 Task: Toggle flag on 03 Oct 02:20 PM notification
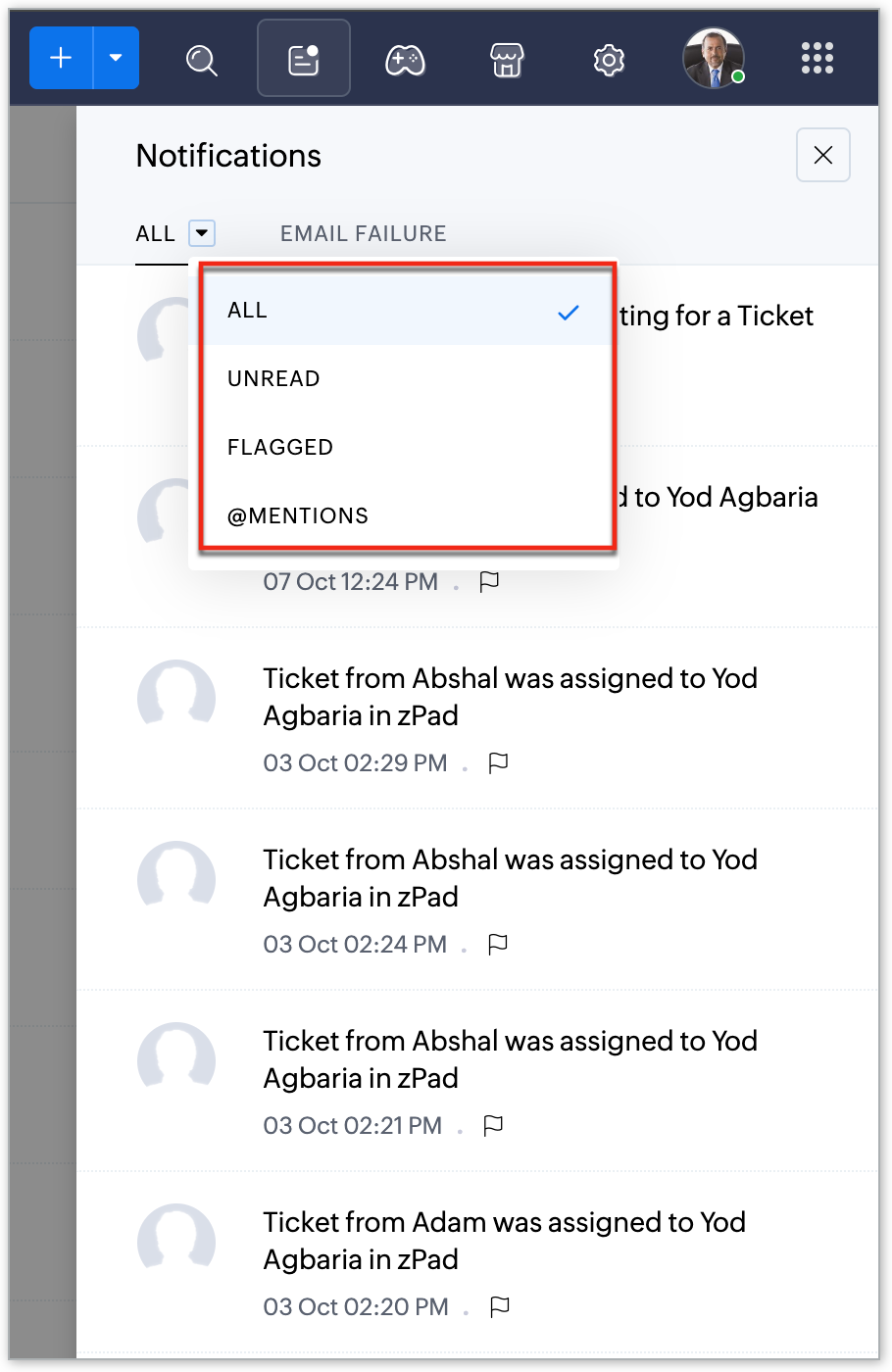500,1306
